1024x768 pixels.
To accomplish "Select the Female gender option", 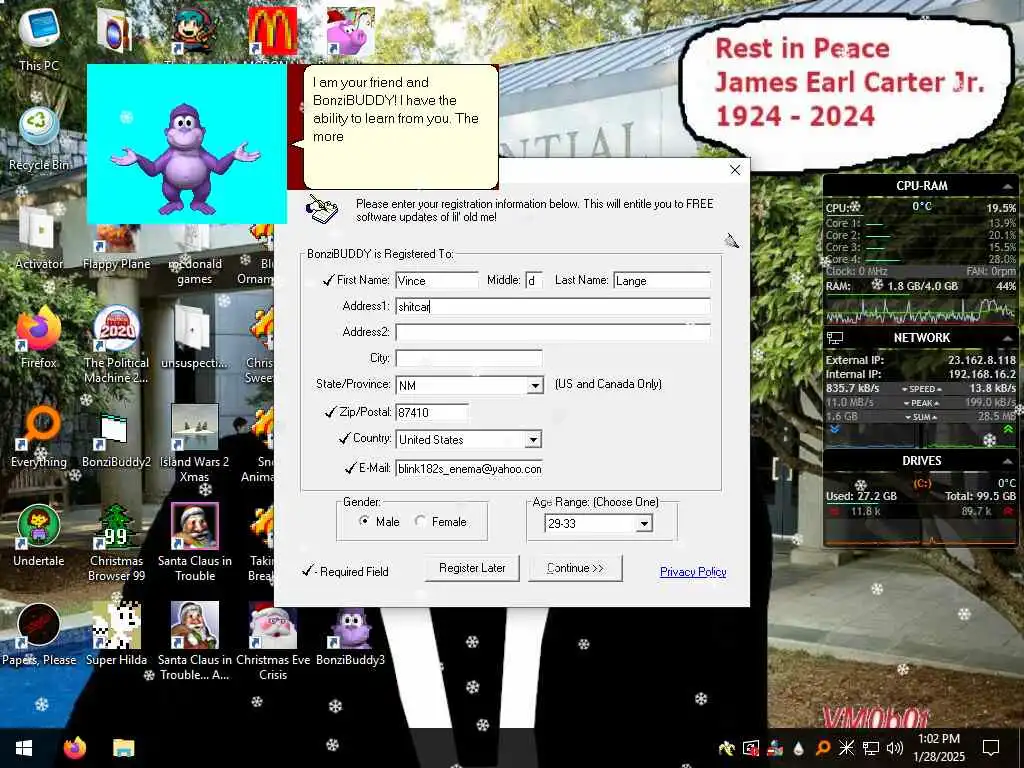I will coord(420,521).
